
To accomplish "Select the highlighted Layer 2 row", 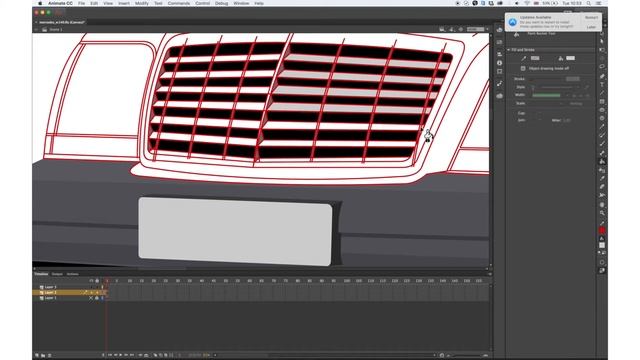I will [69, 292].
